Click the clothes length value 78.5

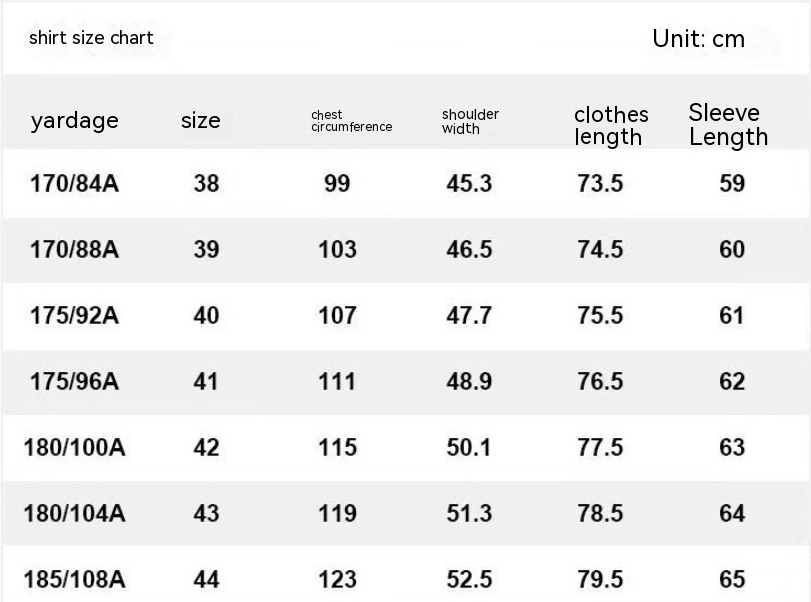600,513
